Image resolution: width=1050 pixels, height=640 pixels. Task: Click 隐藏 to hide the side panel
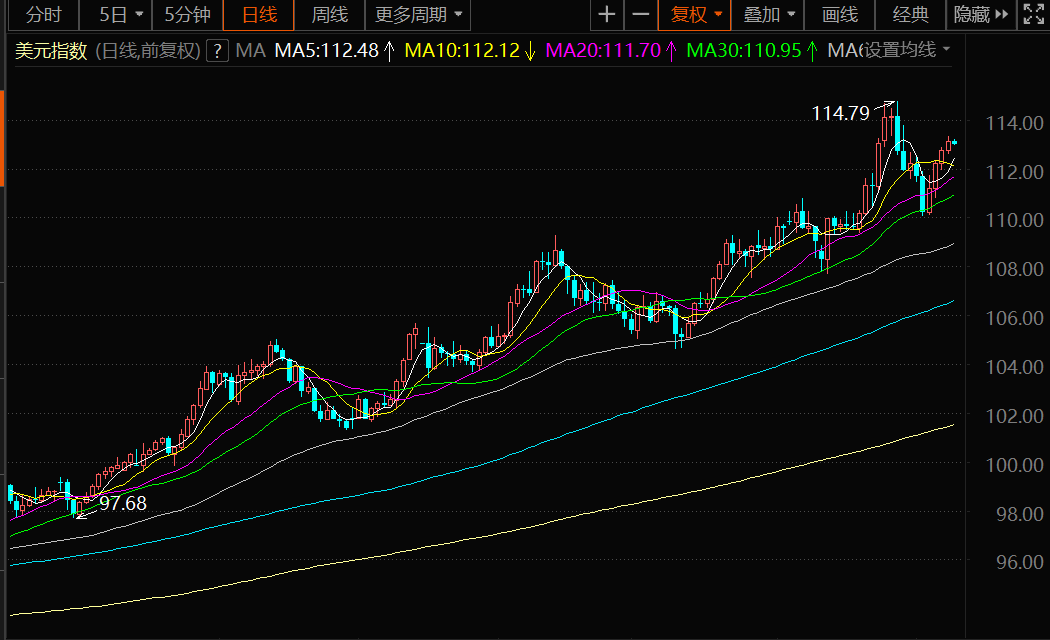981,15
